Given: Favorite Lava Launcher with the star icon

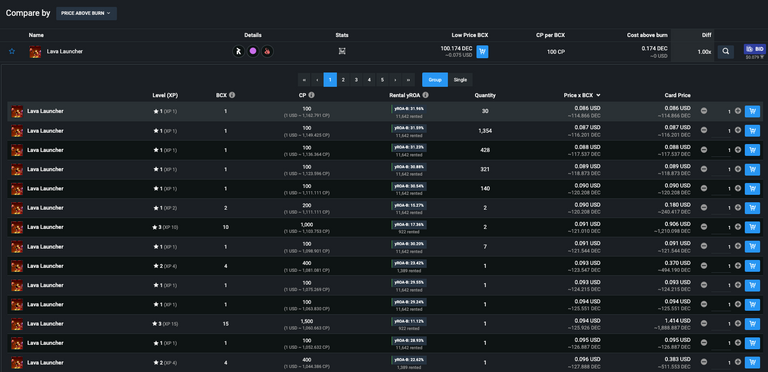Looking at the screenshot, I should point(12,51).
